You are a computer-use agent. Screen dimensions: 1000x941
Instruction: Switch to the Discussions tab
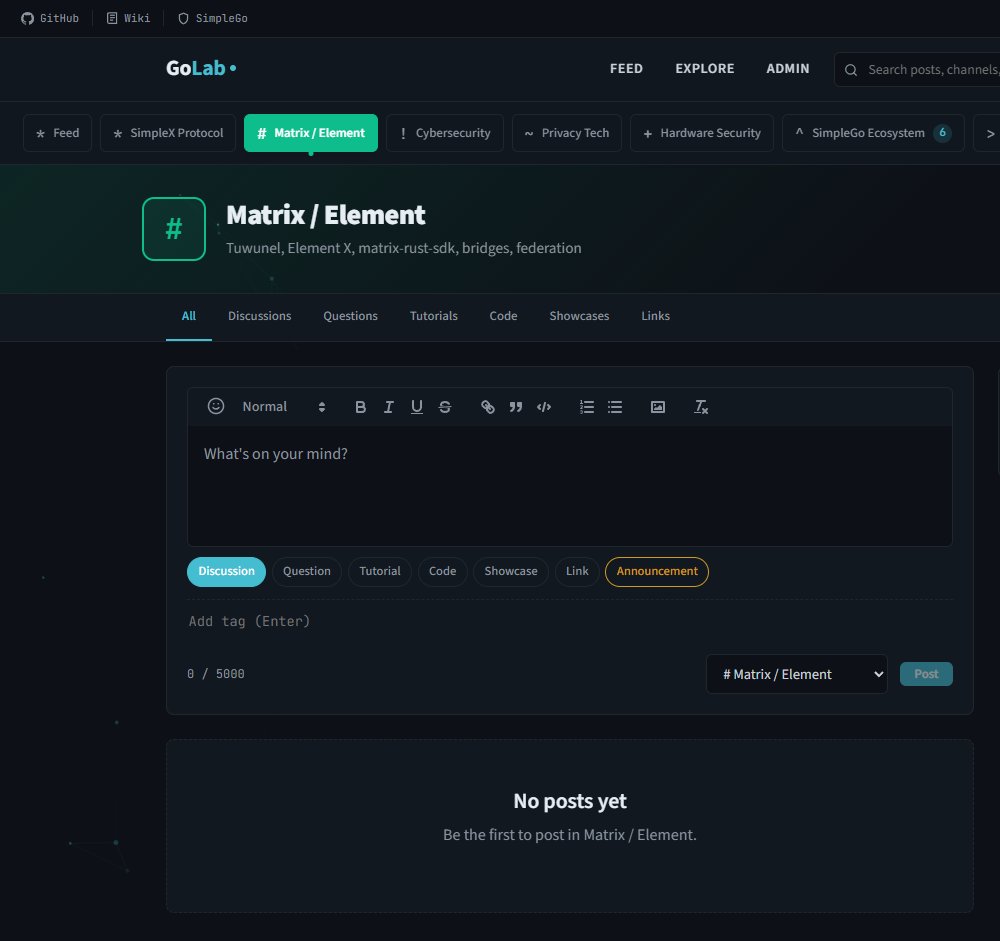(x=260, y=316)
